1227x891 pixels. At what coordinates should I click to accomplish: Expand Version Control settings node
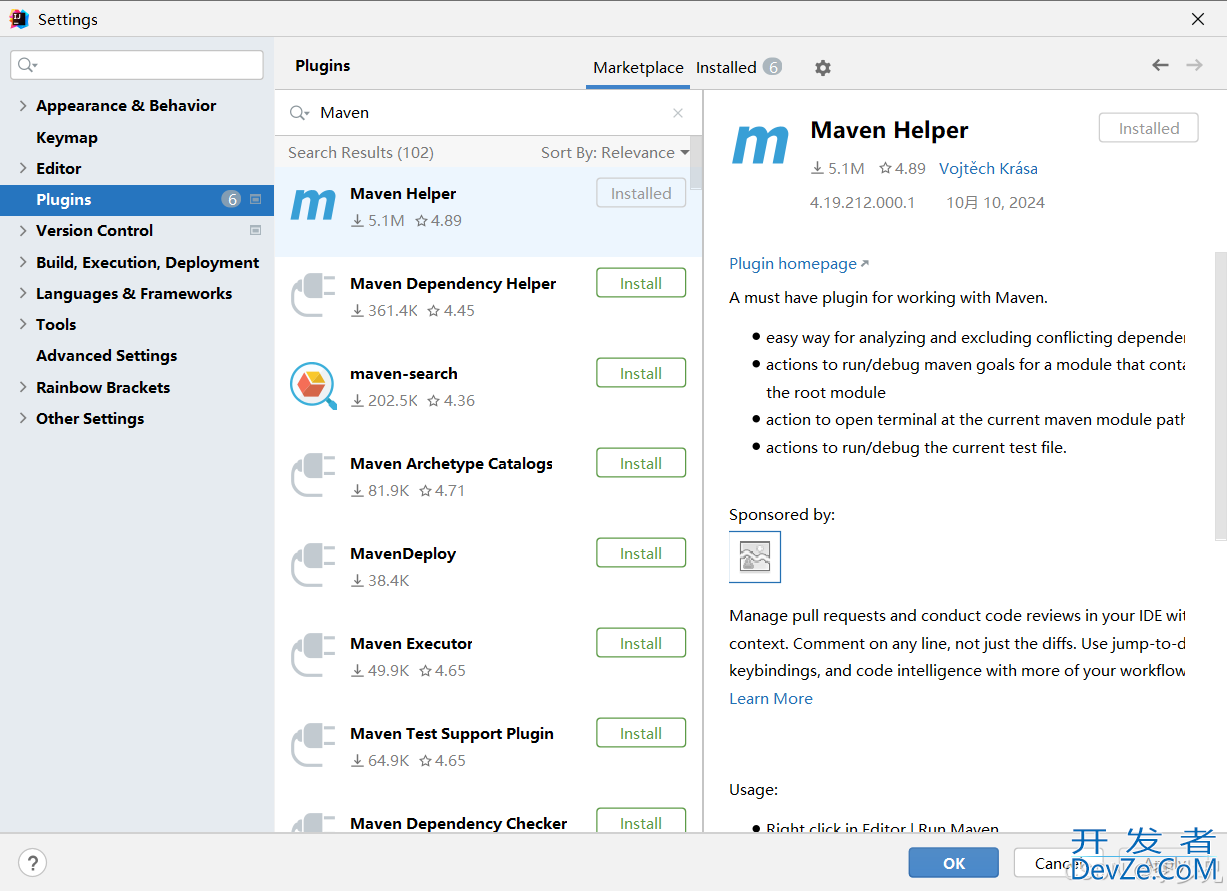pos(23,230)
